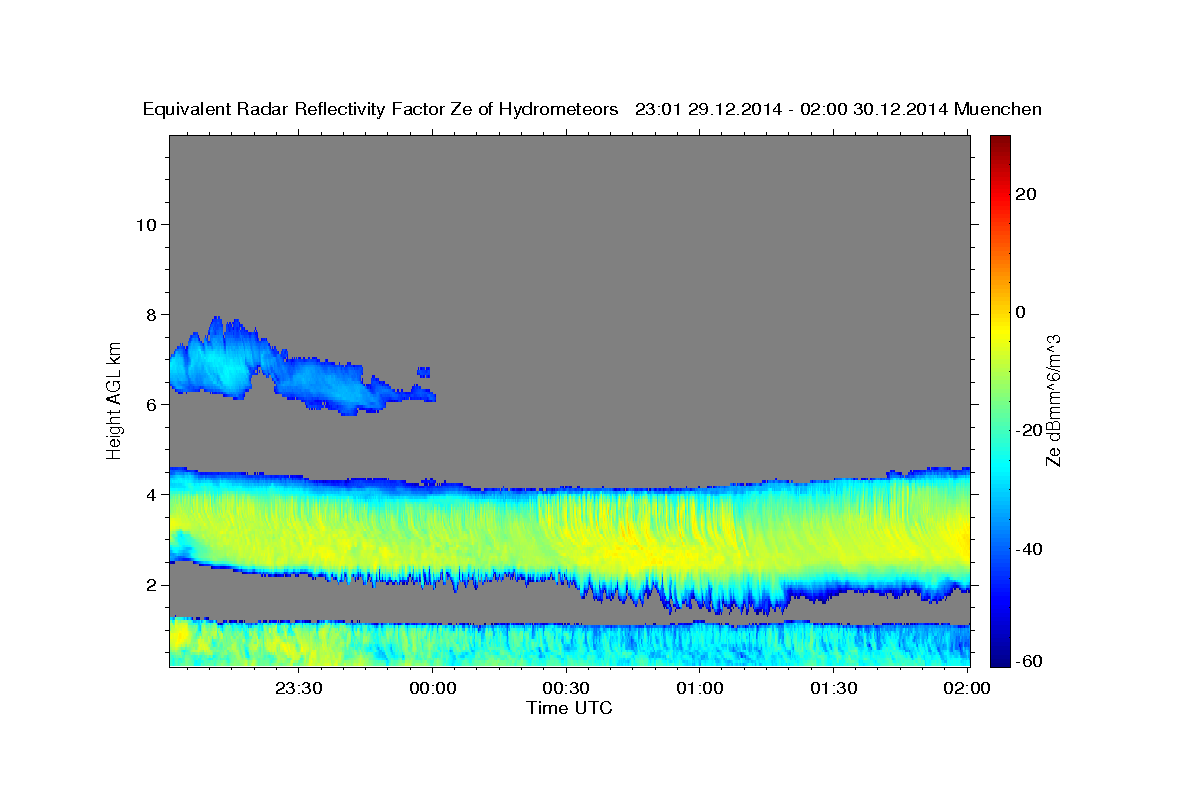
Task: Click the 00:30 time tick label
Action: [x=567, y=688]
